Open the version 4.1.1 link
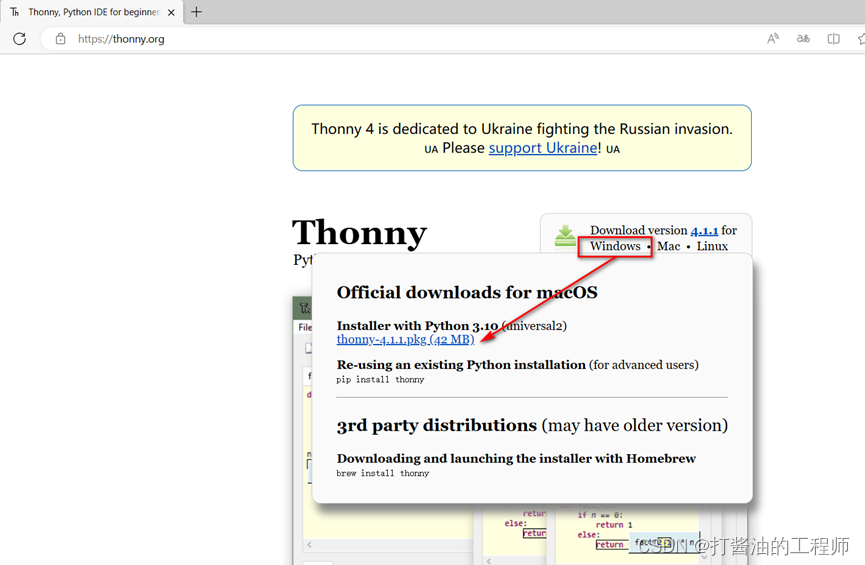This screenshot has height=565, width=865. click(x=704, y=231)
